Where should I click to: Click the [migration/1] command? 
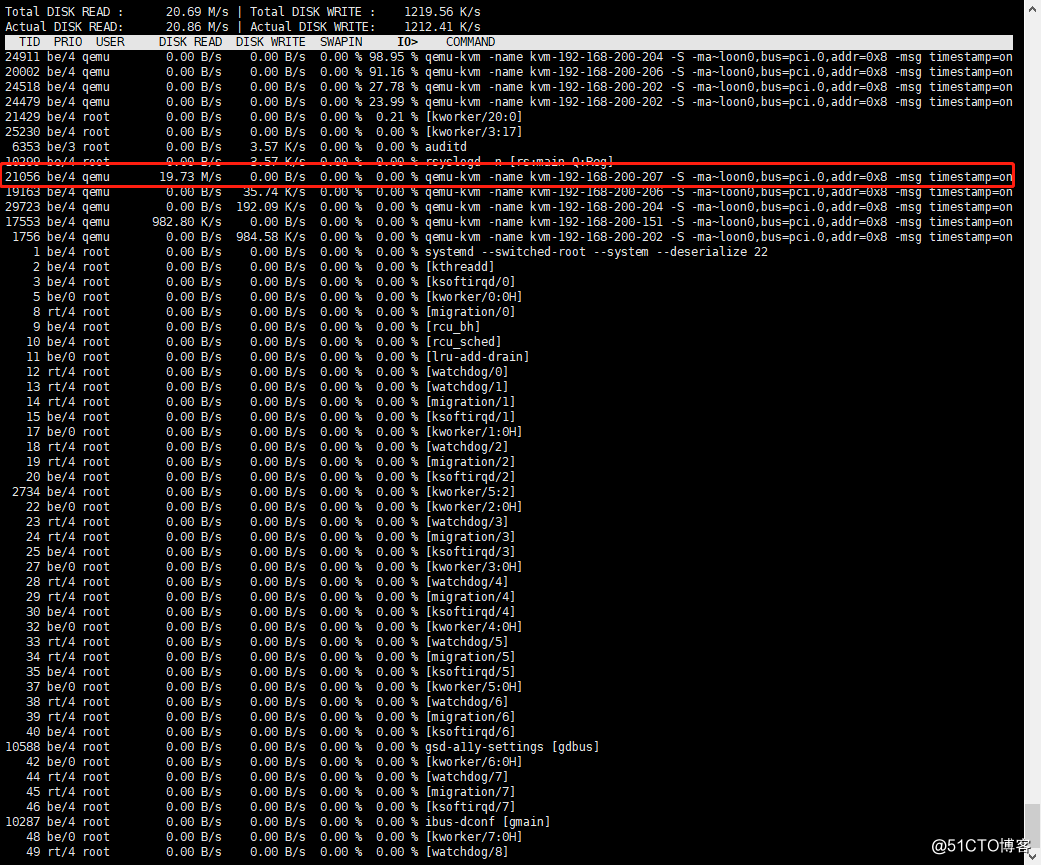point(471,402)
